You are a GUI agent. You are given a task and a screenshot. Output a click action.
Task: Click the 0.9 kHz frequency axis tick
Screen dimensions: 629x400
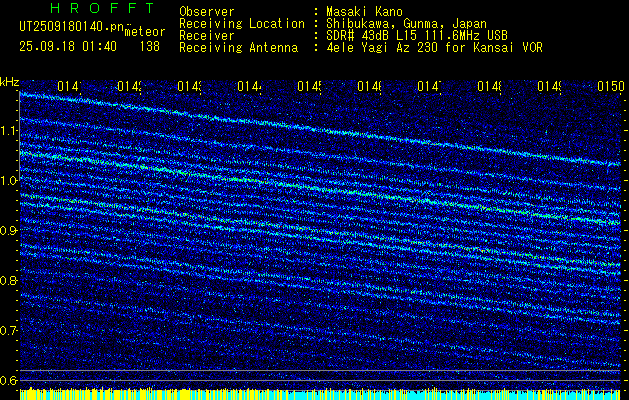tap(9, 231)
